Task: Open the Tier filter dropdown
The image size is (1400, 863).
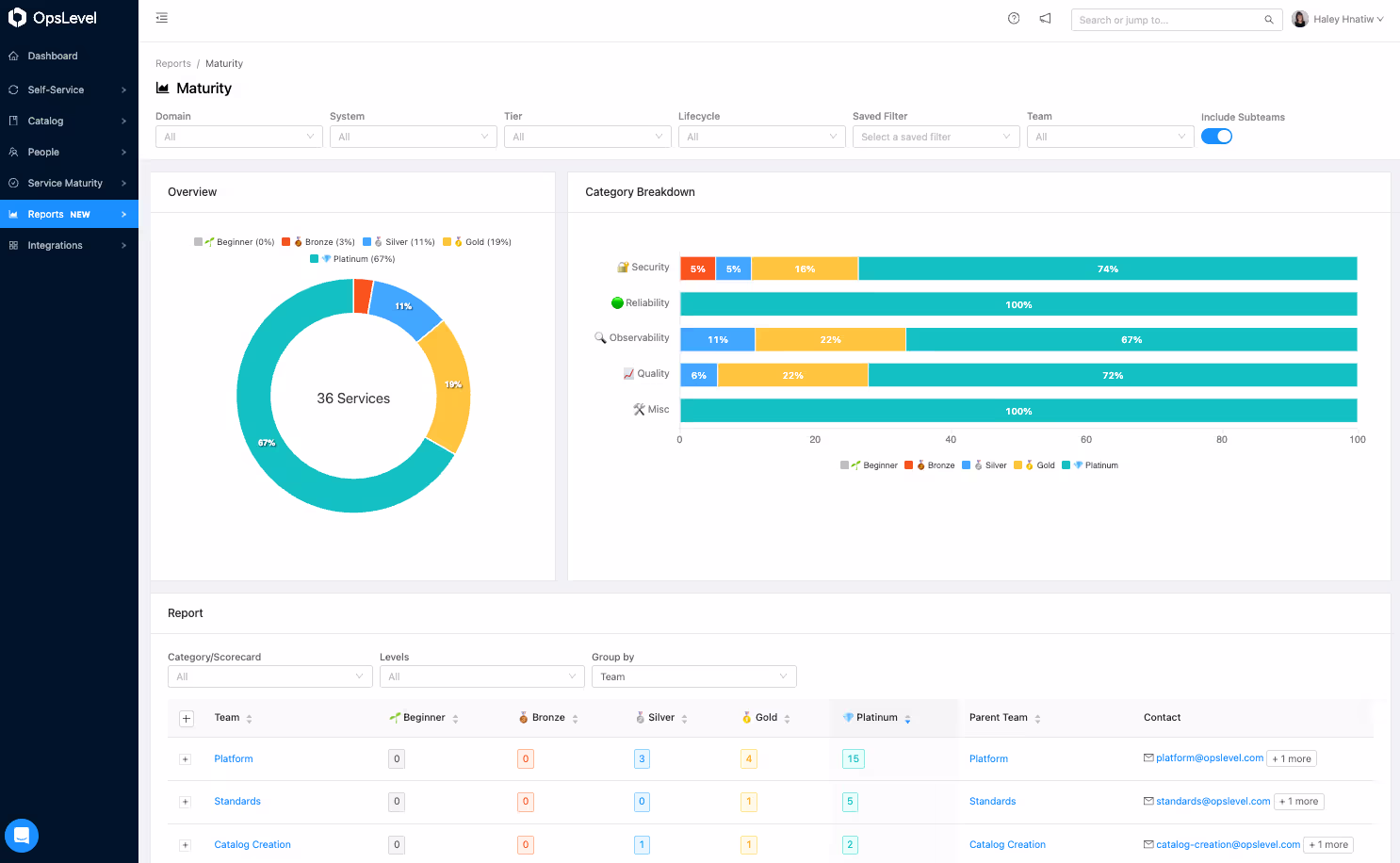Action: [x=588, y=137]
